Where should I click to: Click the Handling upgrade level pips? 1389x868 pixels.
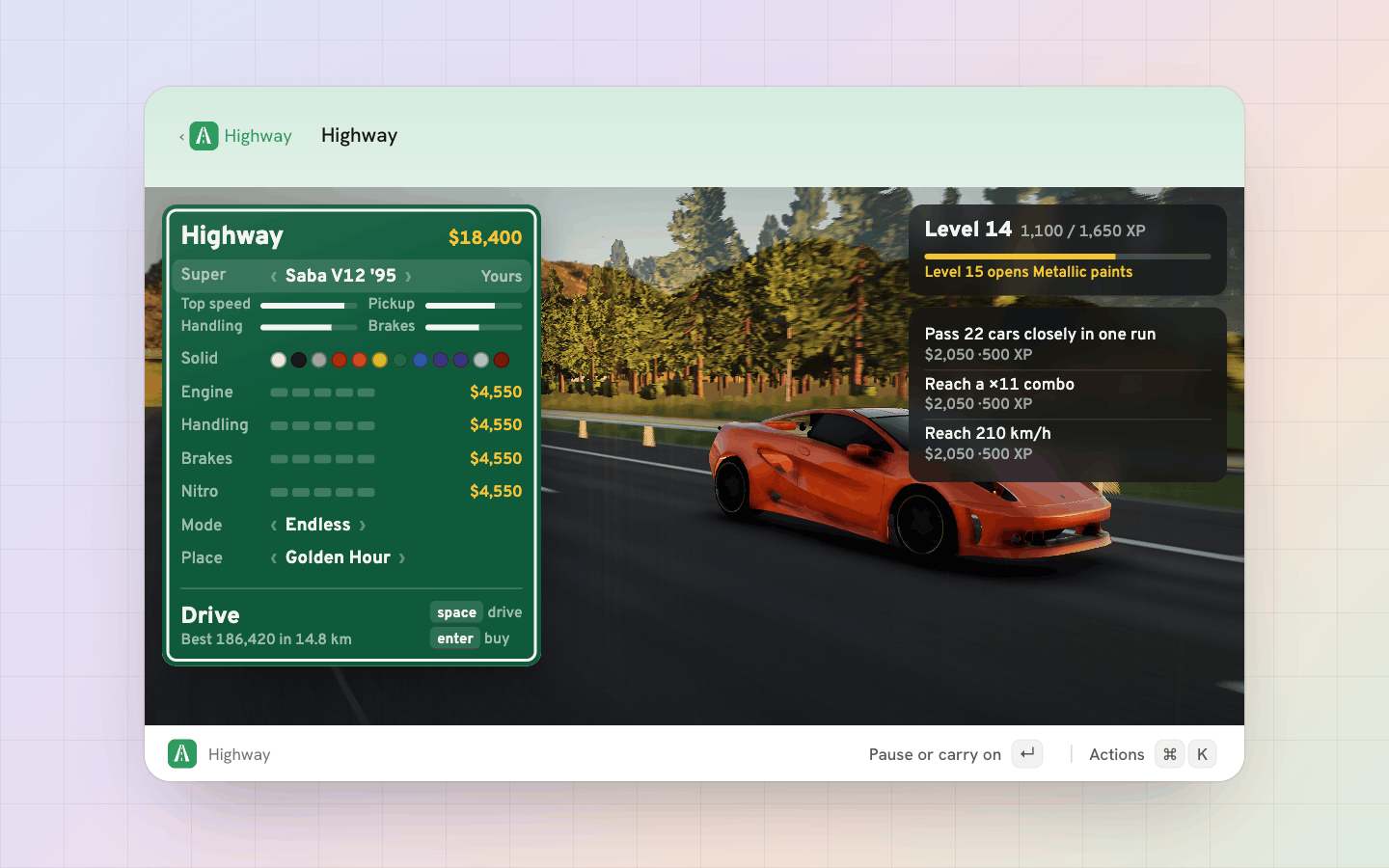pos(322,425)
